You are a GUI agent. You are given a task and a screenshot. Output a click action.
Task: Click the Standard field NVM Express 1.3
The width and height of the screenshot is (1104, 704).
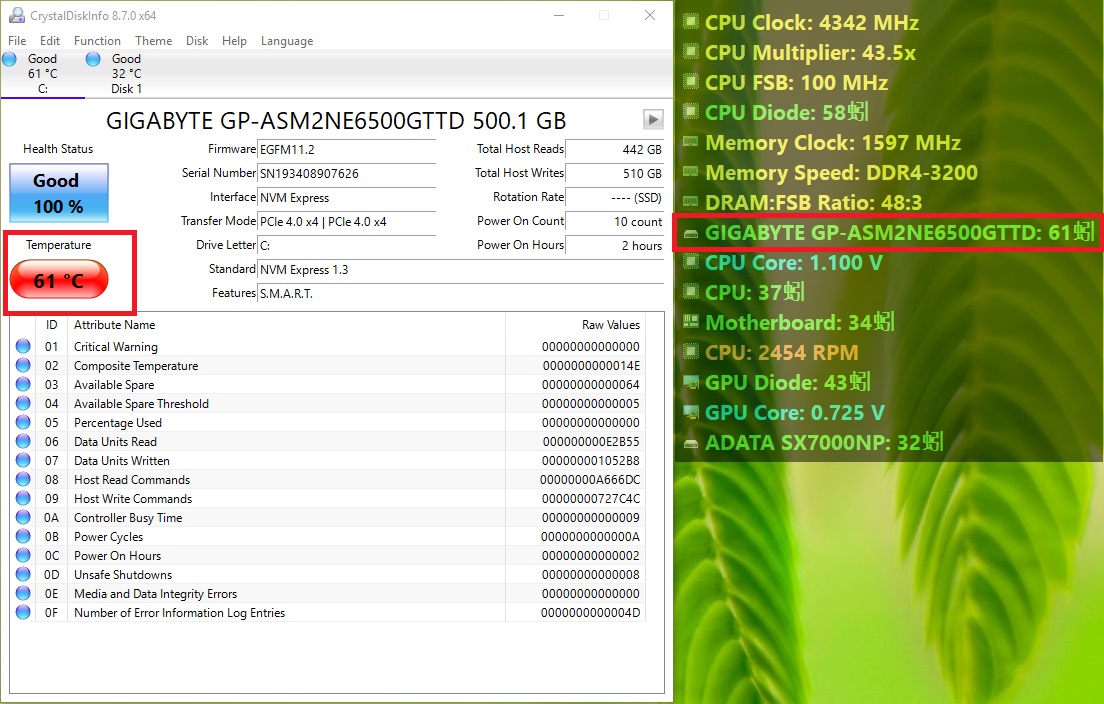461,270
